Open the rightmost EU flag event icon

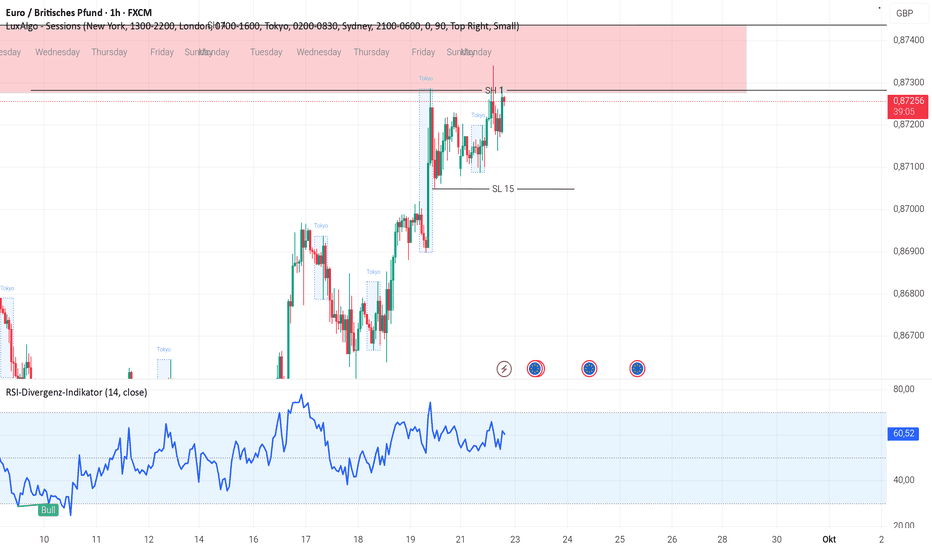(x=637, y=369)
